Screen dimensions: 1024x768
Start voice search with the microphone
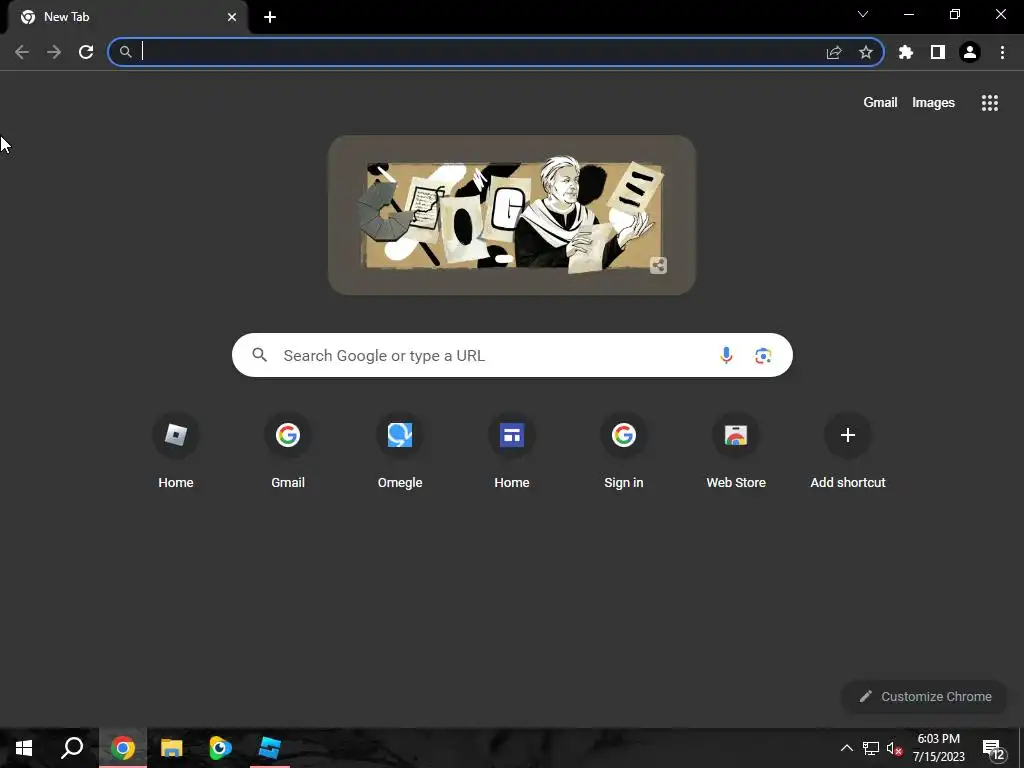click(726, 355)
